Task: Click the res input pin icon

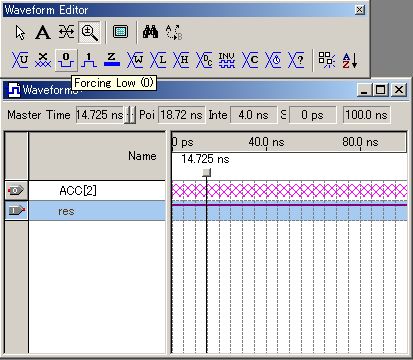Action: [17, 211]
